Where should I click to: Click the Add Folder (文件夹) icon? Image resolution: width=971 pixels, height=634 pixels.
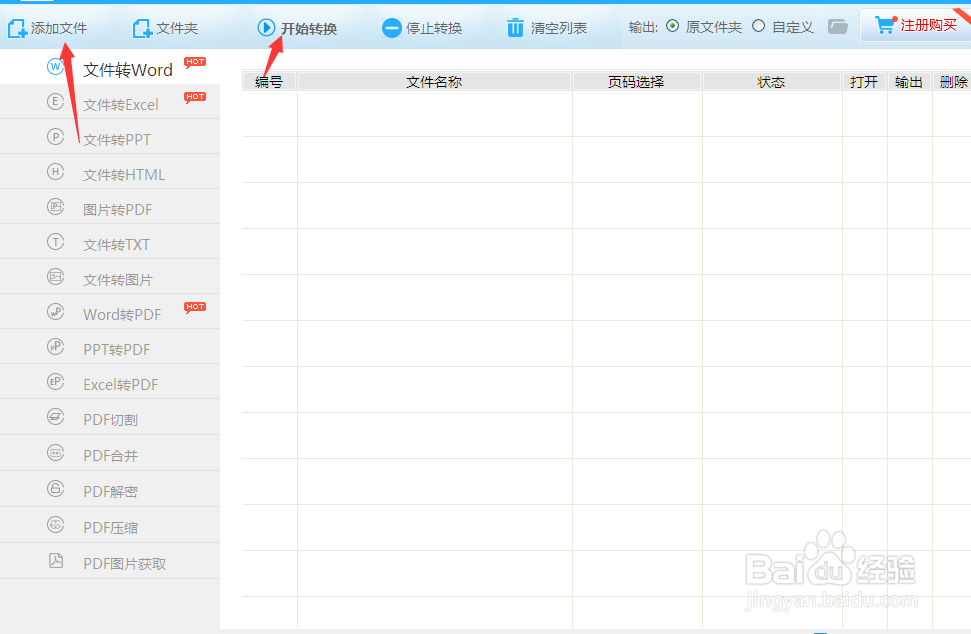(142, 28)
